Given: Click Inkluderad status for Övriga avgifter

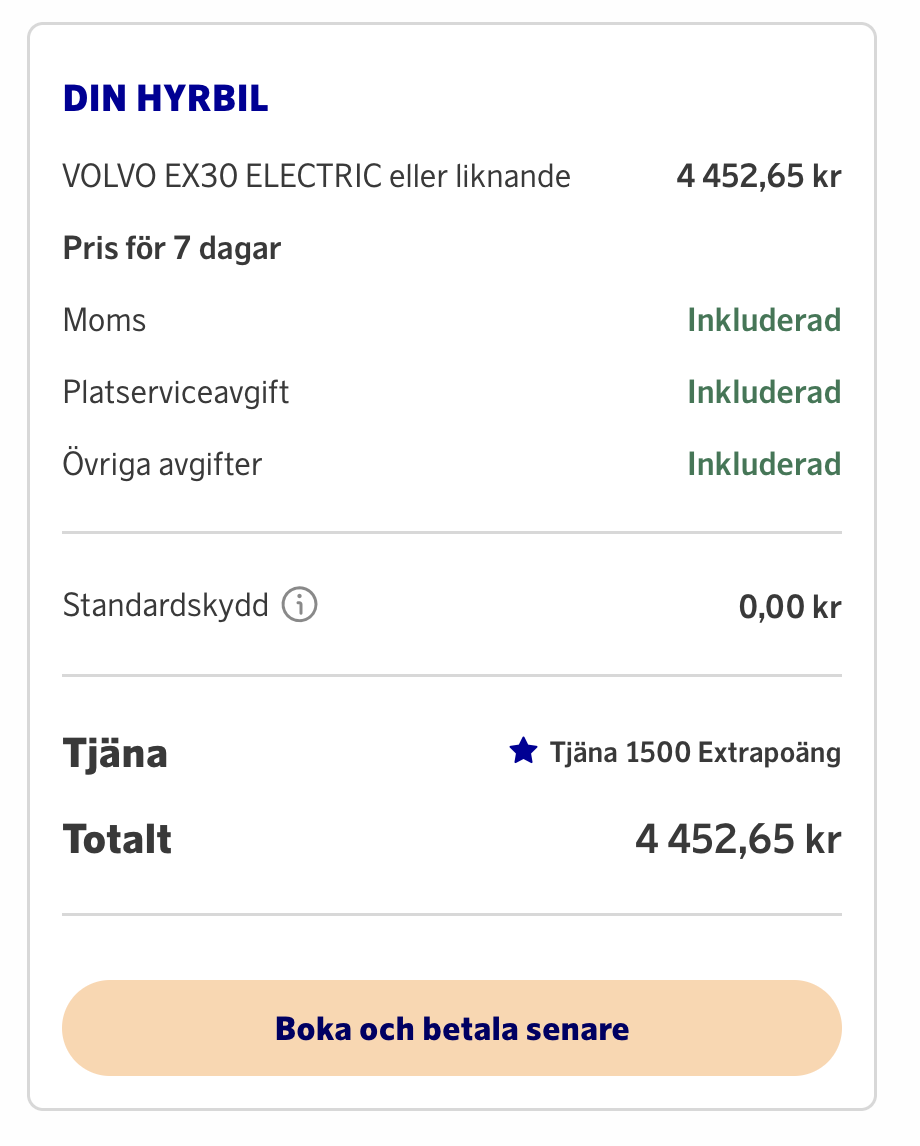Looking at the screenshot, I should [x=764, y=464].
